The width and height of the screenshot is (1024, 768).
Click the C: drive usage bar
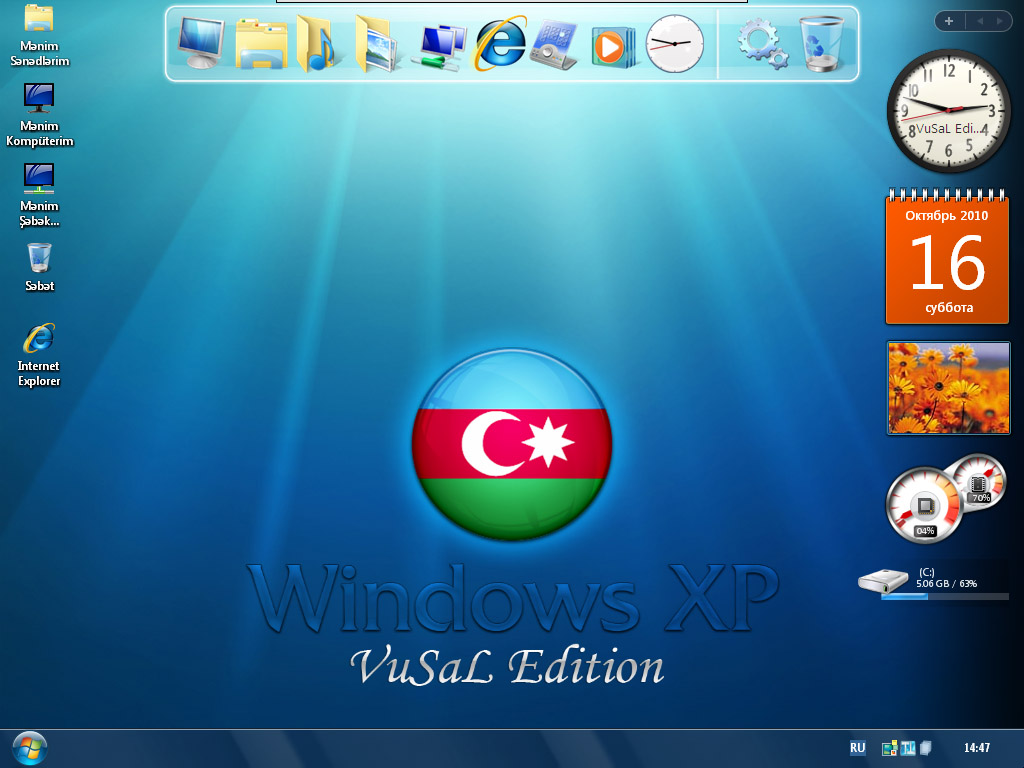click(x=944, y=596)
